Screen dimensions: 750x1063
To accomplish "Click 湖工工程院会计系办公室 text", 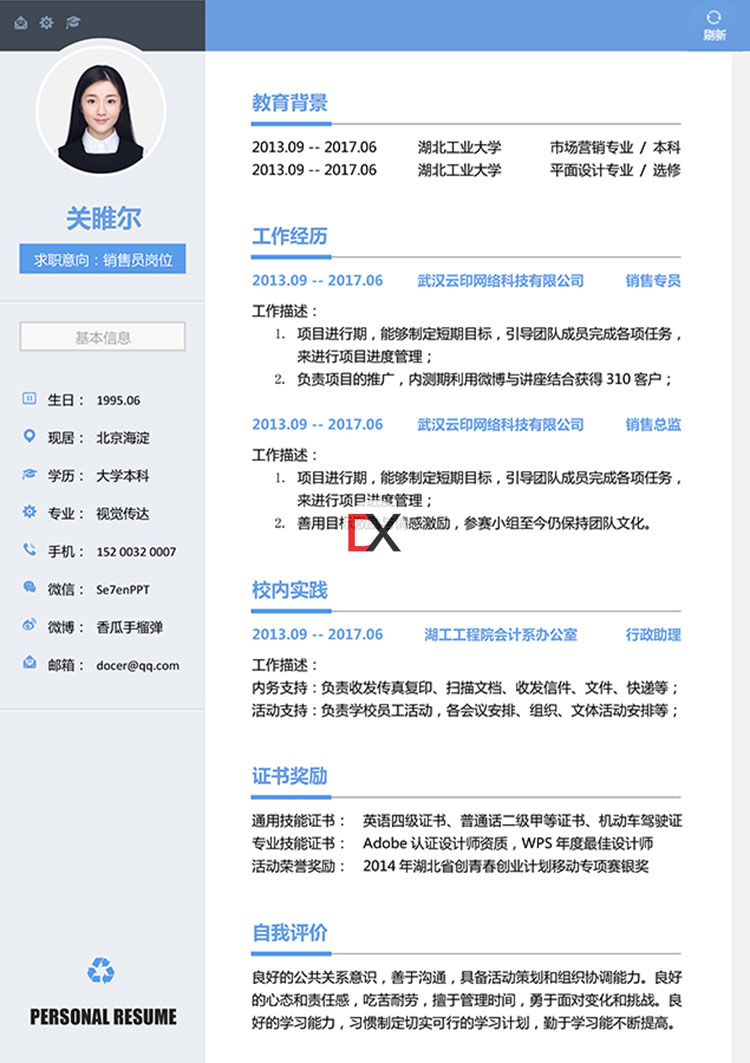I will [500, 635].
